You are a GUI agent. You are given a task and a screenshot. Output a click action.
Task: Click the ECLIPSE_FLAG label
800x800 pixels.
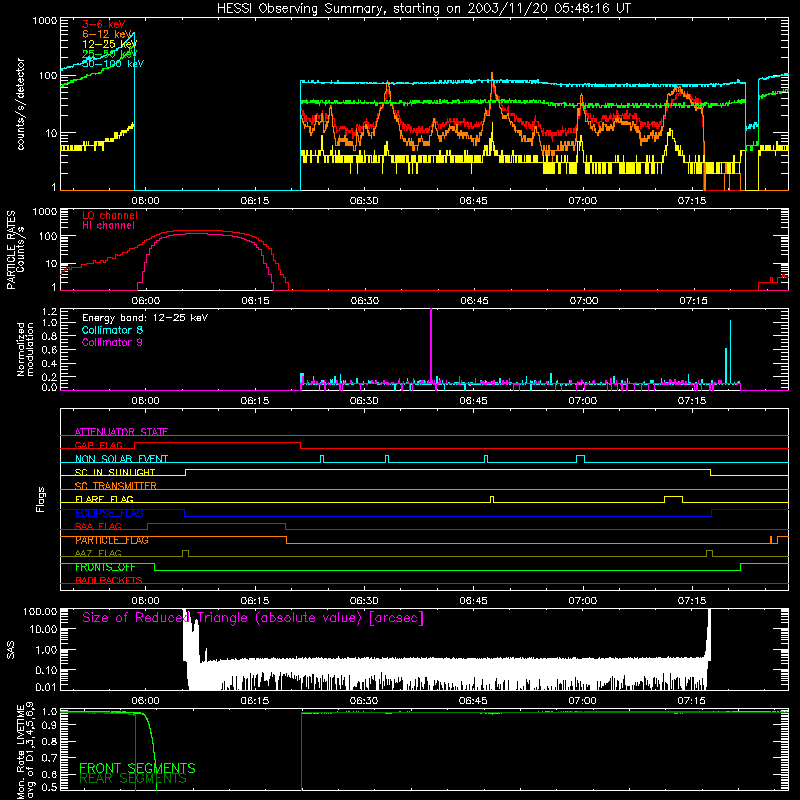point(109,513)
